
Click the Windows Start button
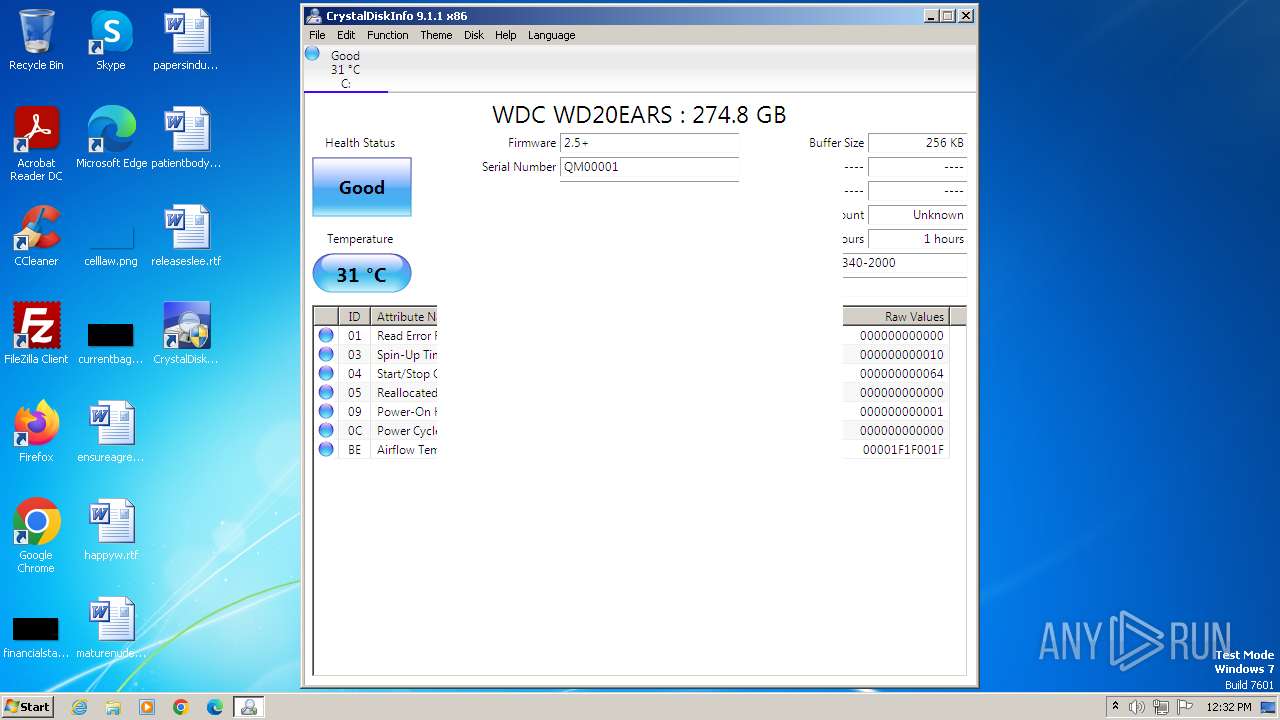28,707
